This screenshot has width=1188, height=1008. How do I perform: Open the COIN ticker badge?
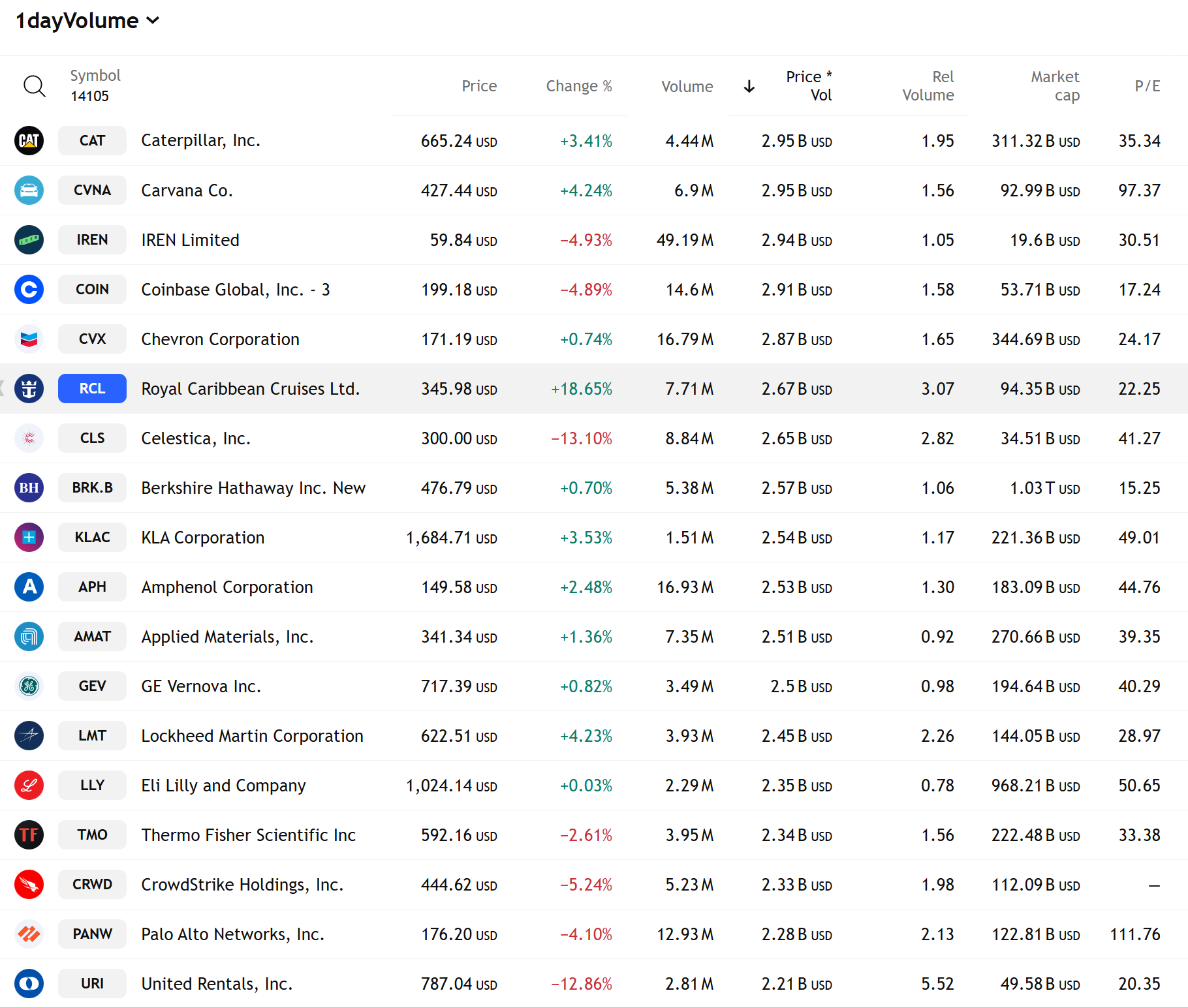click(92, 289)
